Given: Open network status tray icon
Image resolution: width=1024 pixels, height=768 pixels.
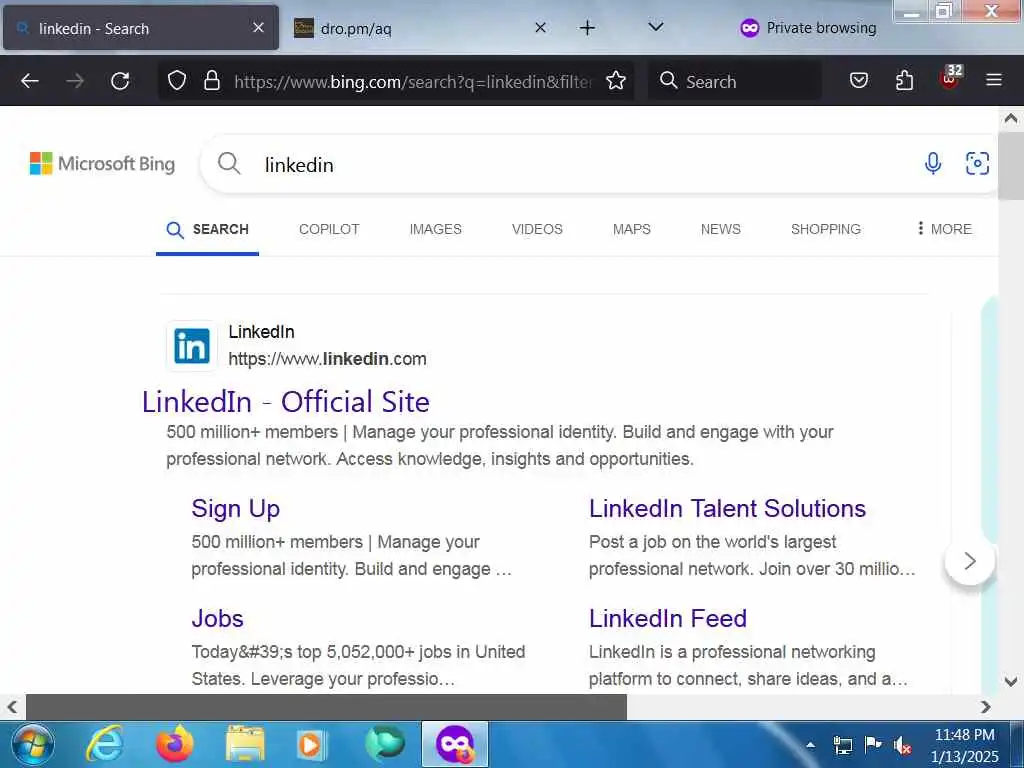Looking at the screenshot, I should pyautogui.click(x=842, y=744).
